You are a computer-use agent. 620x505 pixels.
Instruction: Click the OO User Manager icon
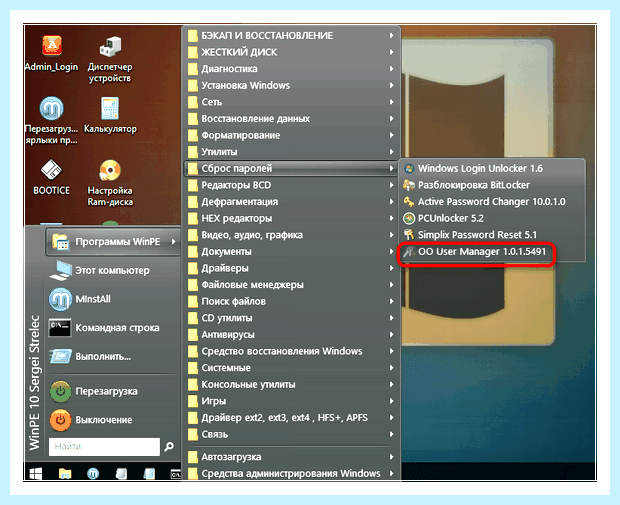click(x=409, y=252)
